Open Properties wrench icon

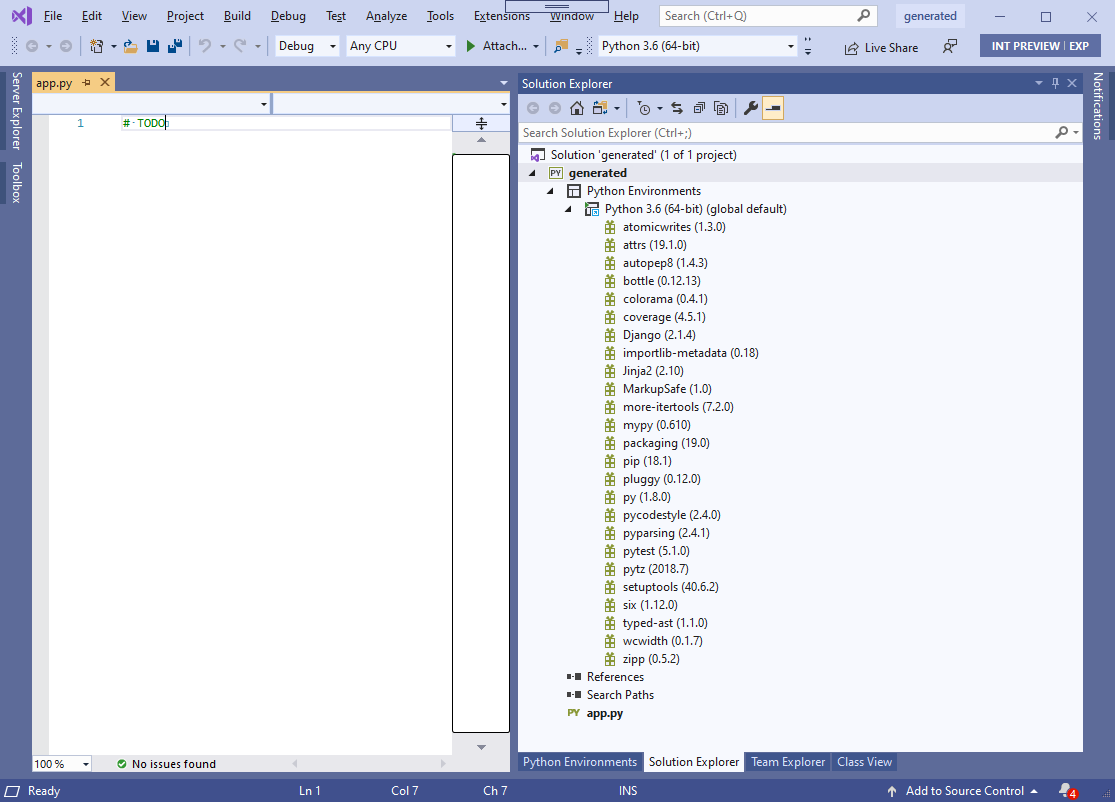click(x=750, y=108)
